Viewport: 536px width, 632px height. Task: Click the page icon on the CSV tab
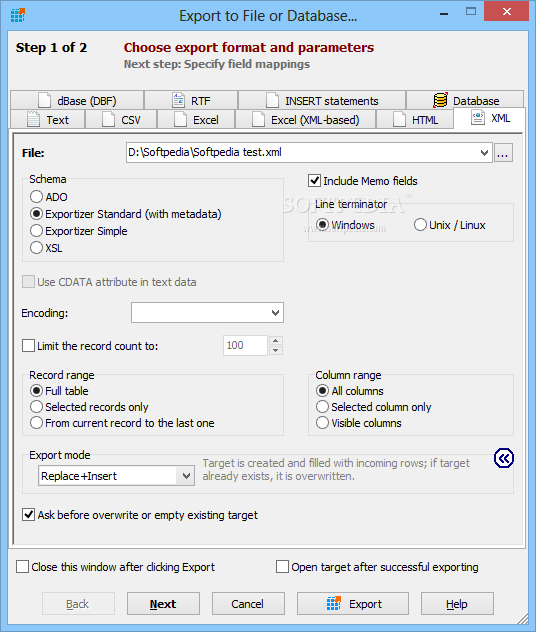click(108, 119)
